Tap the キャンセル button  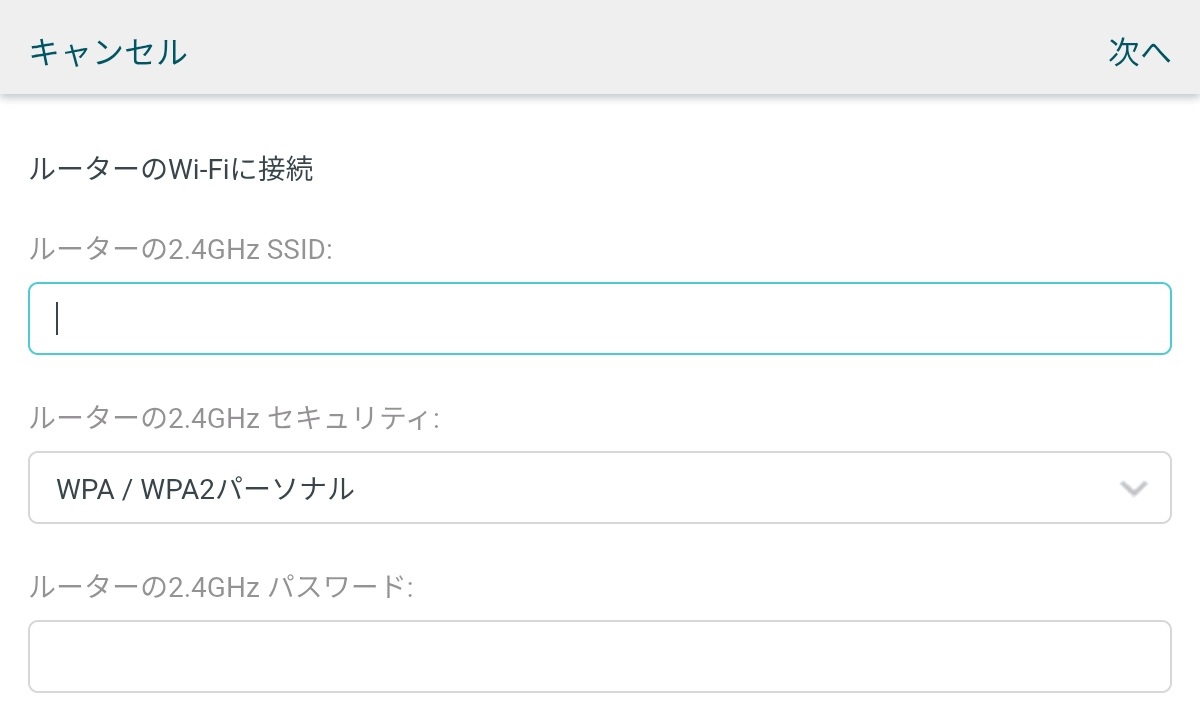pos(108,51)
